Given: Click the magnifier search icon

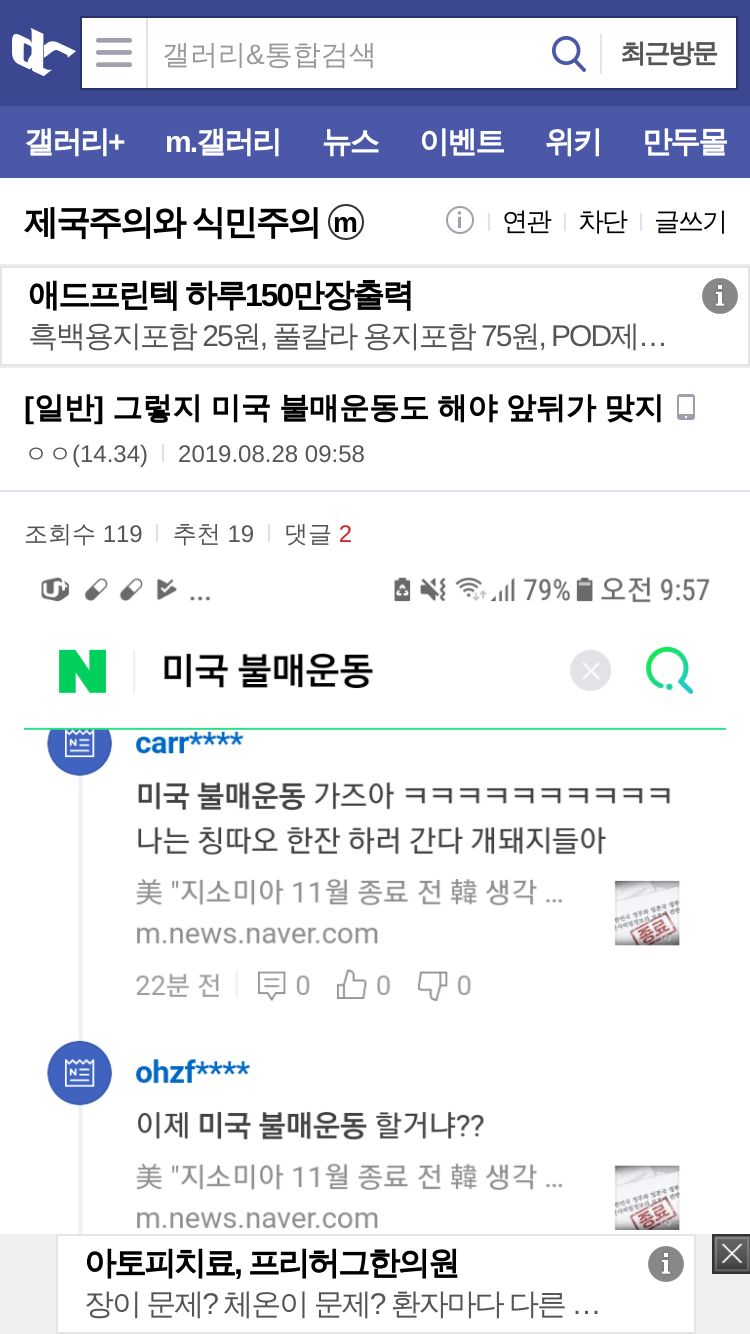Looking at the screenshot, I should 568,53.
